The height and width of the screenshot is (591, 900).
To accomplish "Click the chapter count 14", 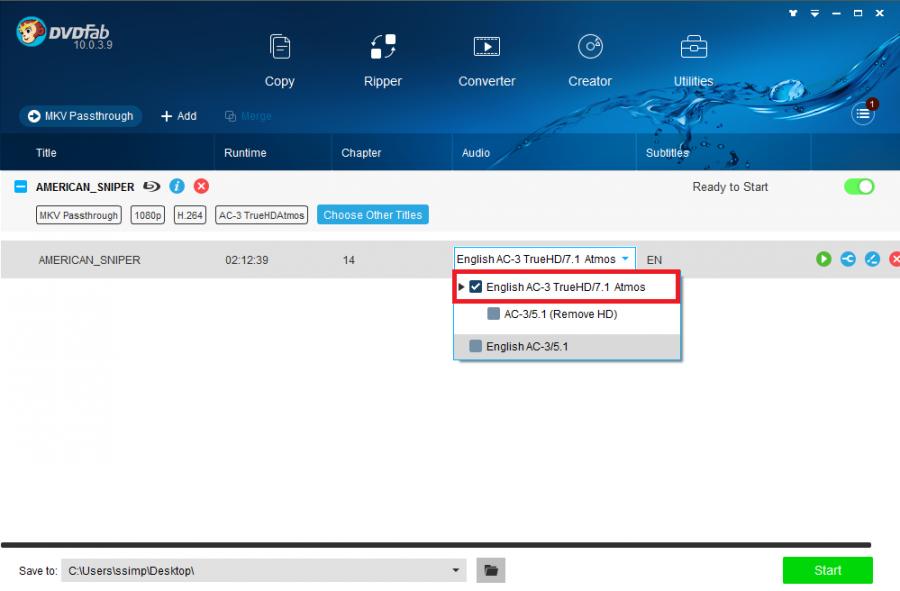I will 348,260.
